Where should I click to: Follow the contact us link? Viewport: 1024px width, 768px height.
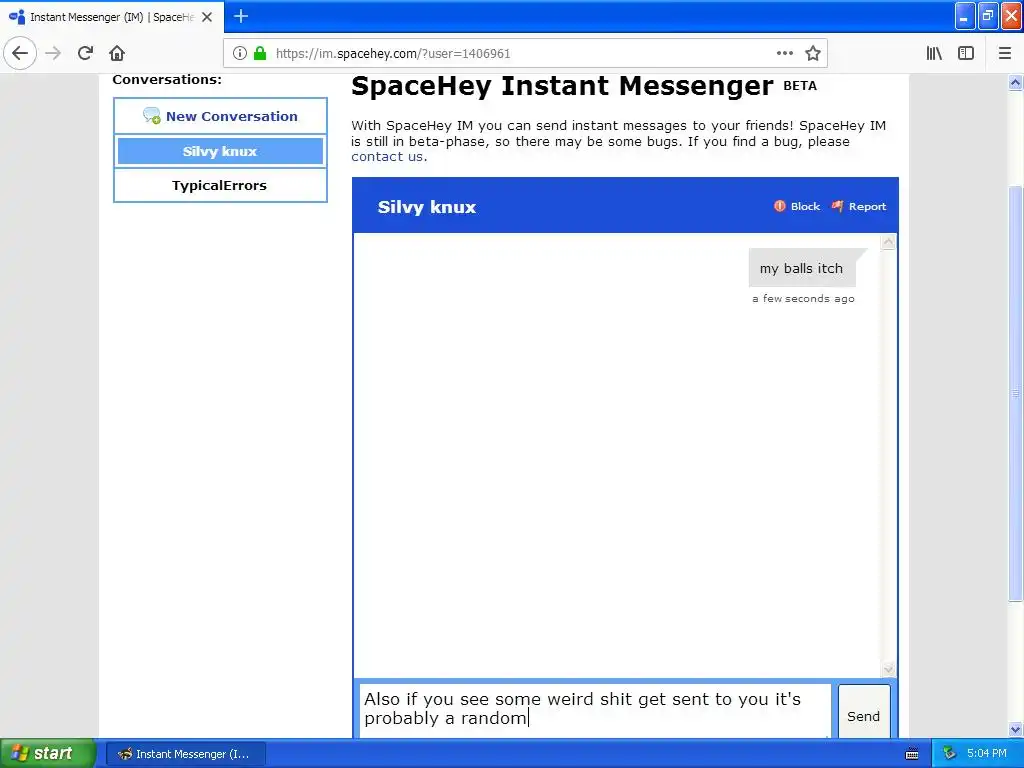pyautogui.click(x=387, y=157)
